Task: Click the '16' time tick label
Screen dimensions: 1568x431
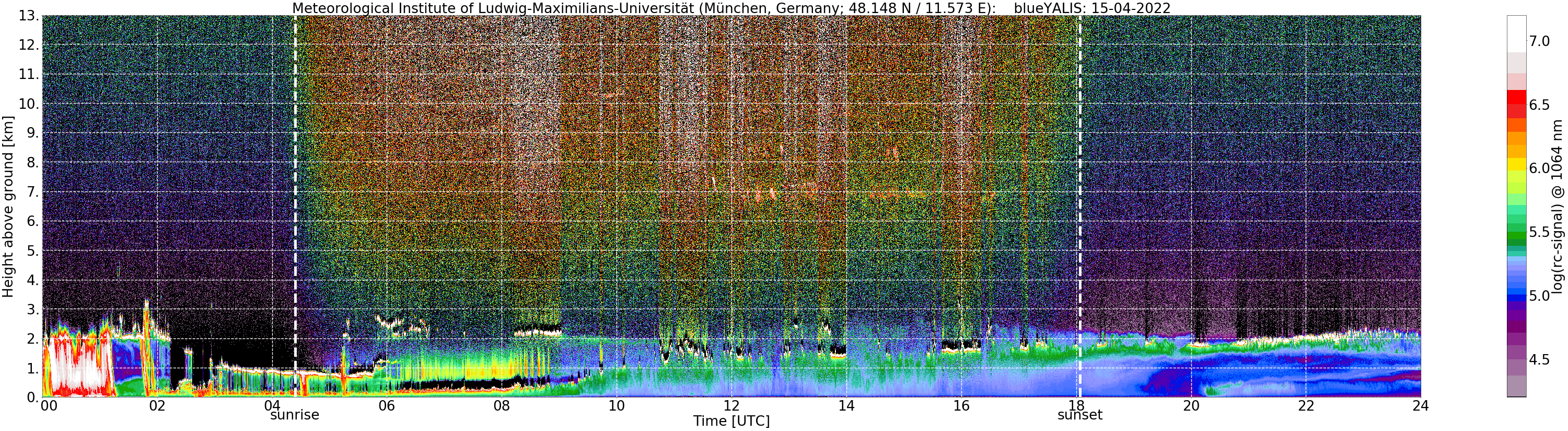Action: coord(961,406)
